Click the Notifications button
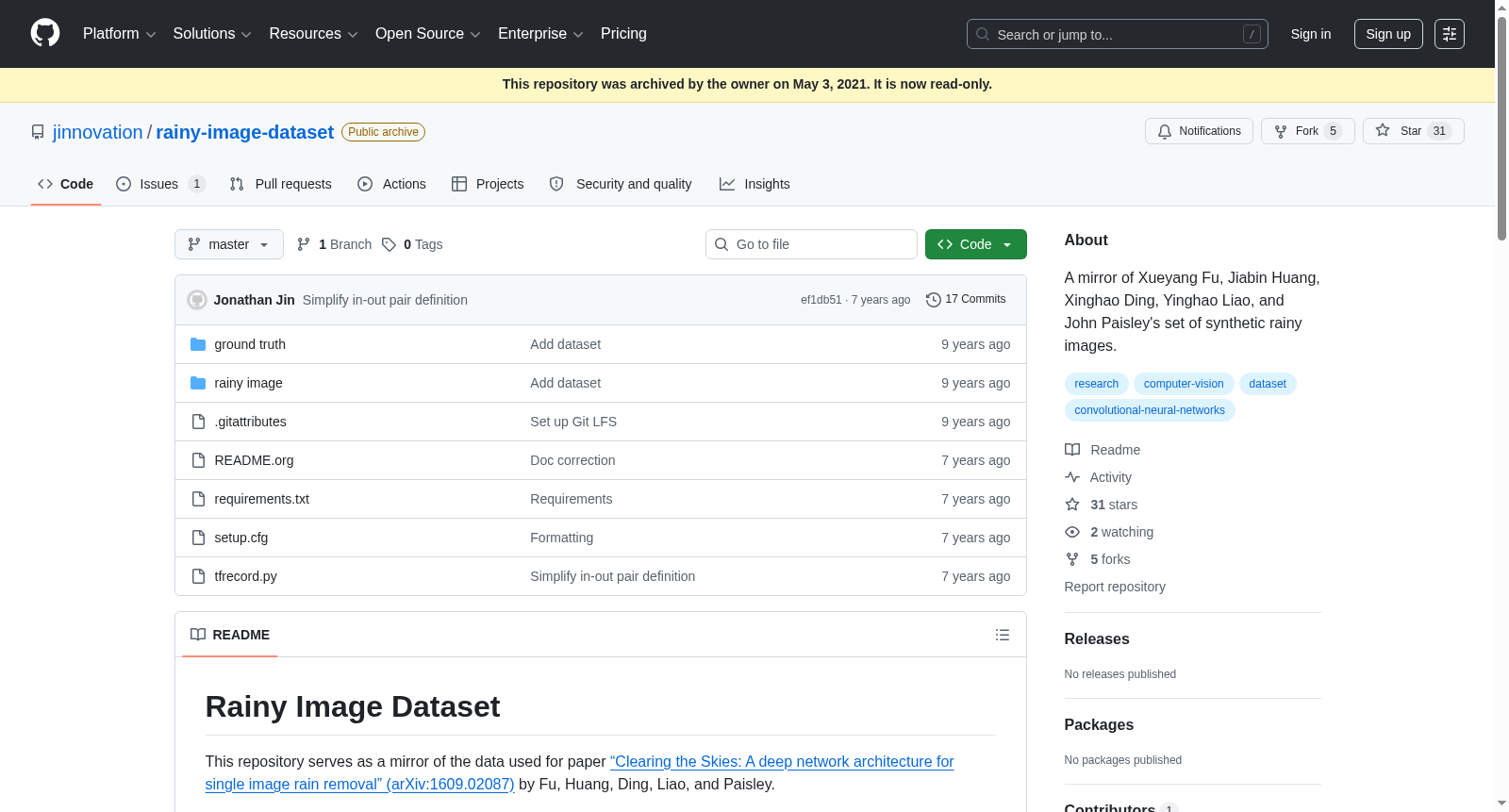Image resolution: width=1509 pixels, height=812 pixels. pos(1200,131)
